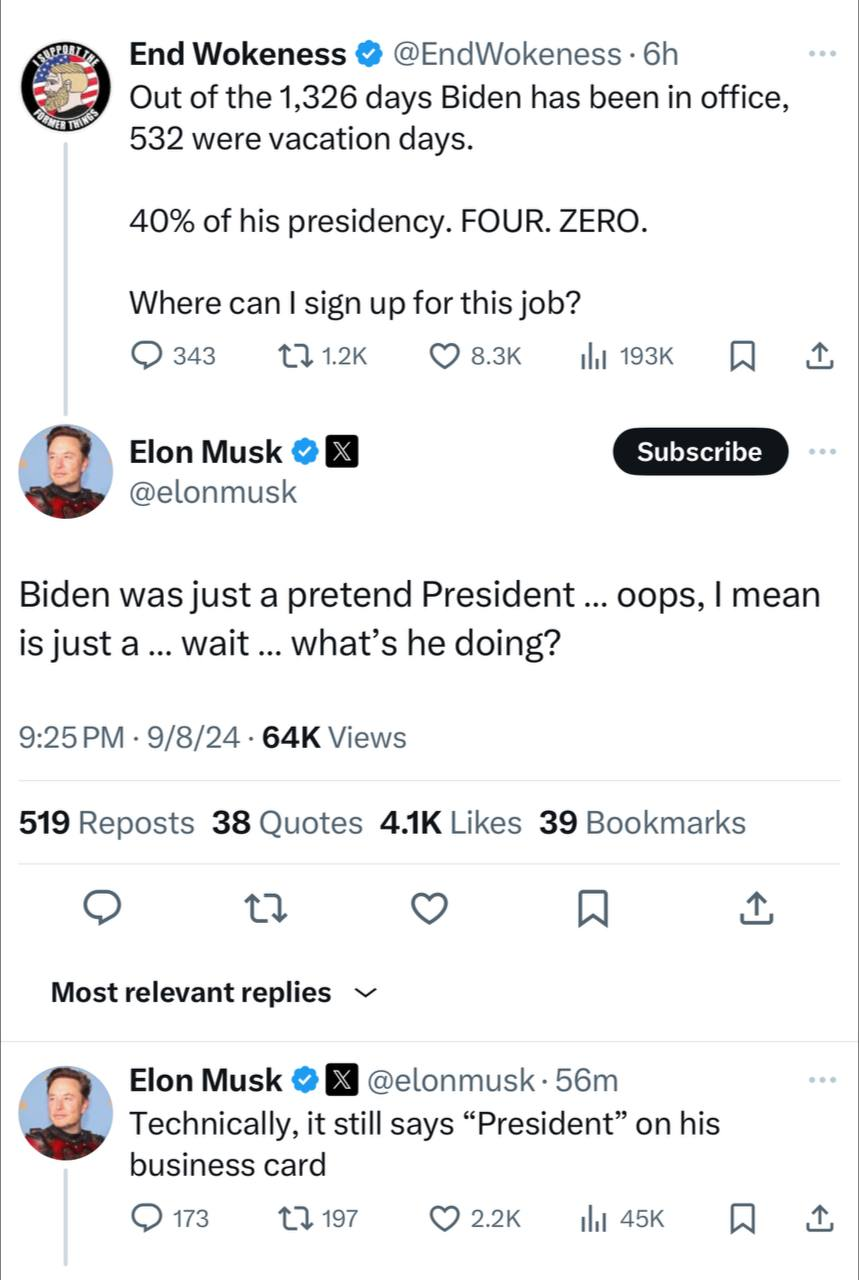The width and height of the screenshot is (859, 1280).
Task: Reply to Elon Musk's main tweet
Action: 102,908
